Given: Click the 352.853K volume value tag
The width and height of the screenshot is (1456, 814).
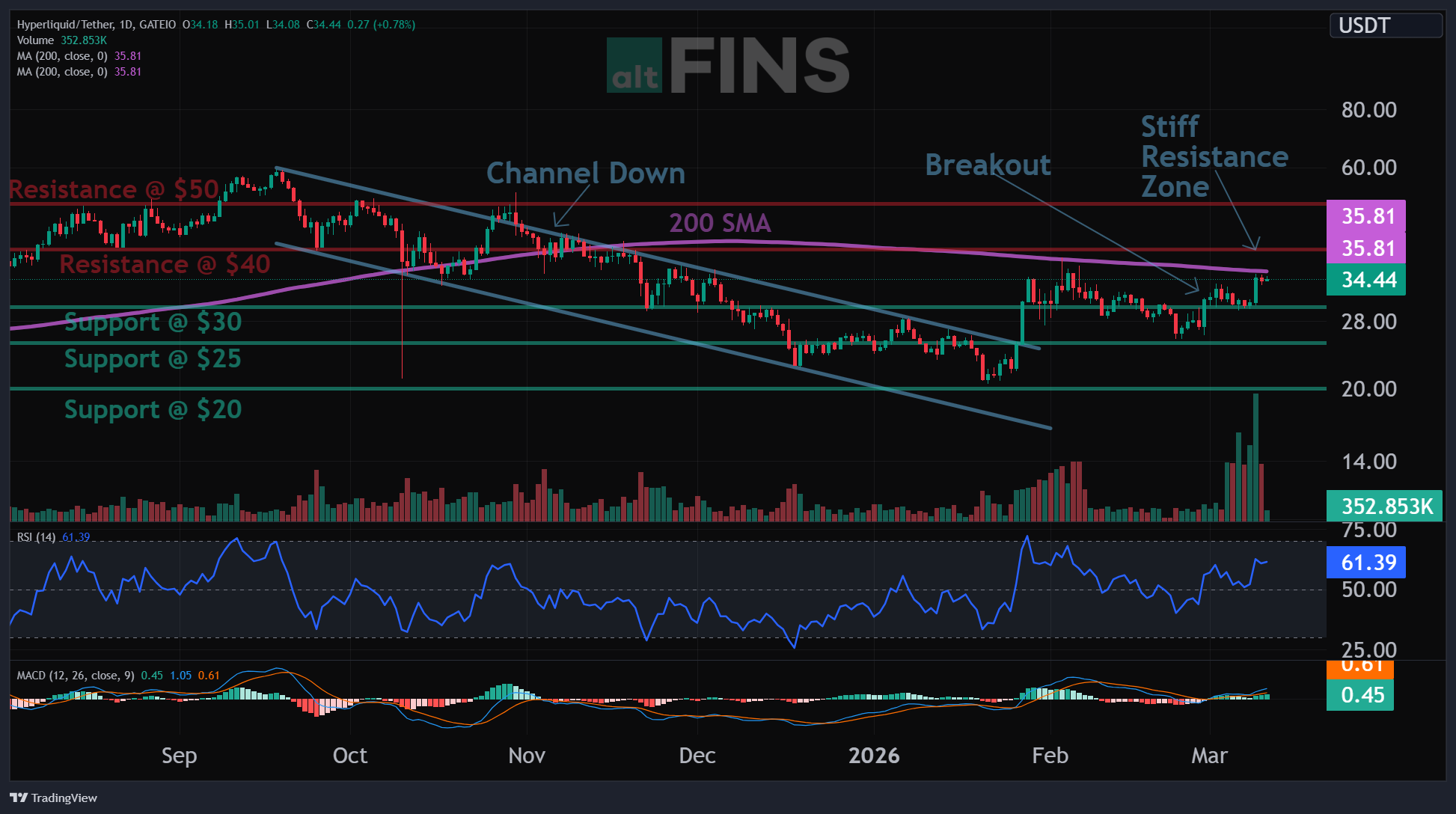Looking at the screenshot, I should [x=1384, y=507].
